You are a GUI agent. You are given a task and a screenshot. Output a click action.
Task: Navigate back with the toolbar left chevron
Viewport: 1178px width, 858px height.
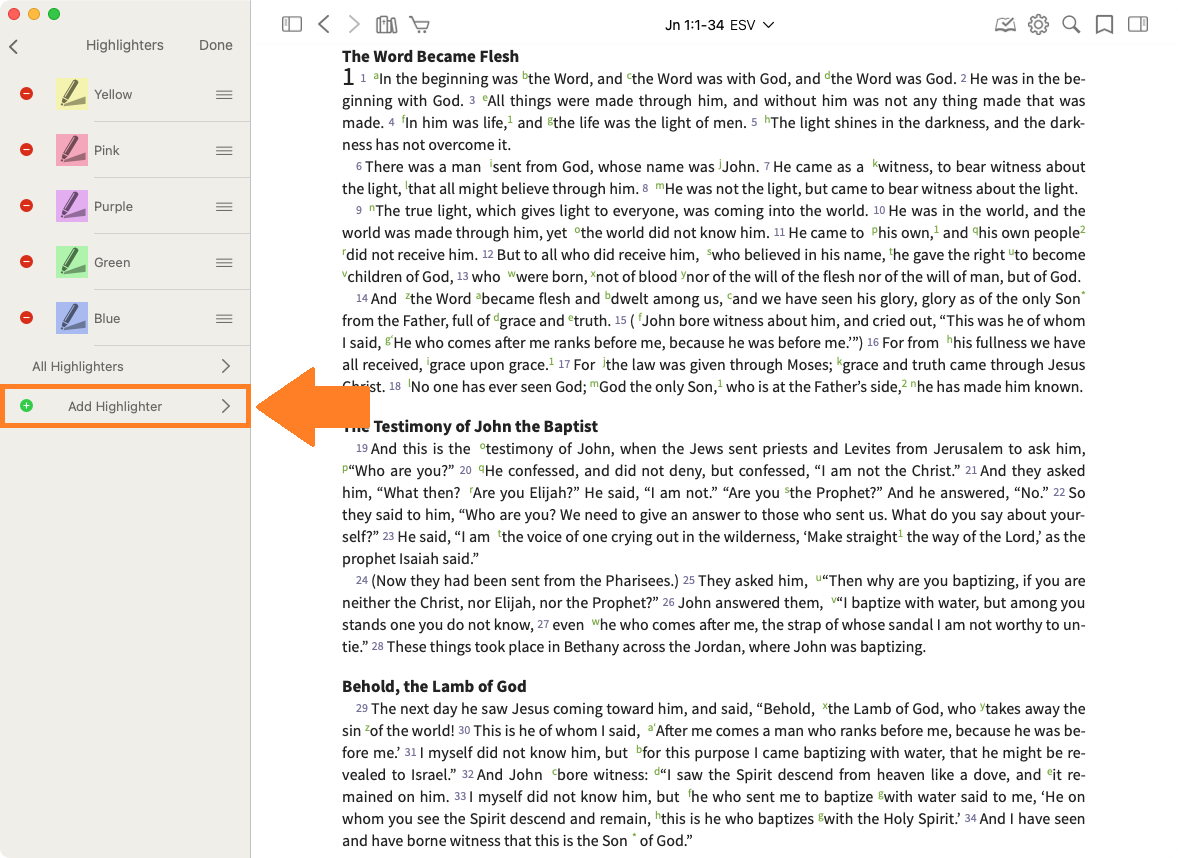click(x=323, y=25)
